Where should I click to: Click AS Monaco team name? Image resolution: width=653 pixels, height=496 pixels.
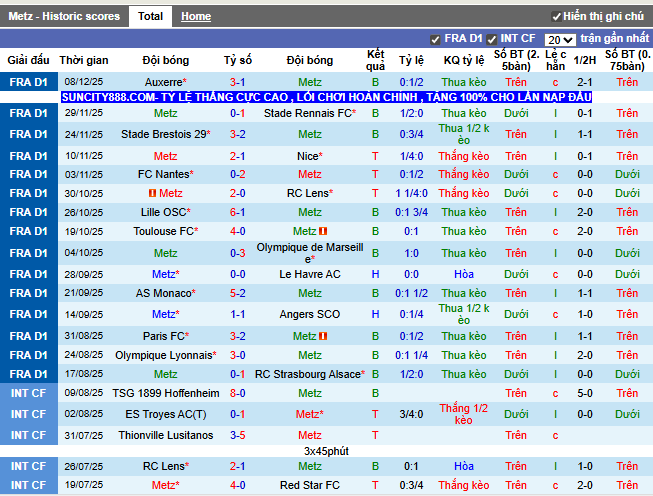[x=166, y=293]
